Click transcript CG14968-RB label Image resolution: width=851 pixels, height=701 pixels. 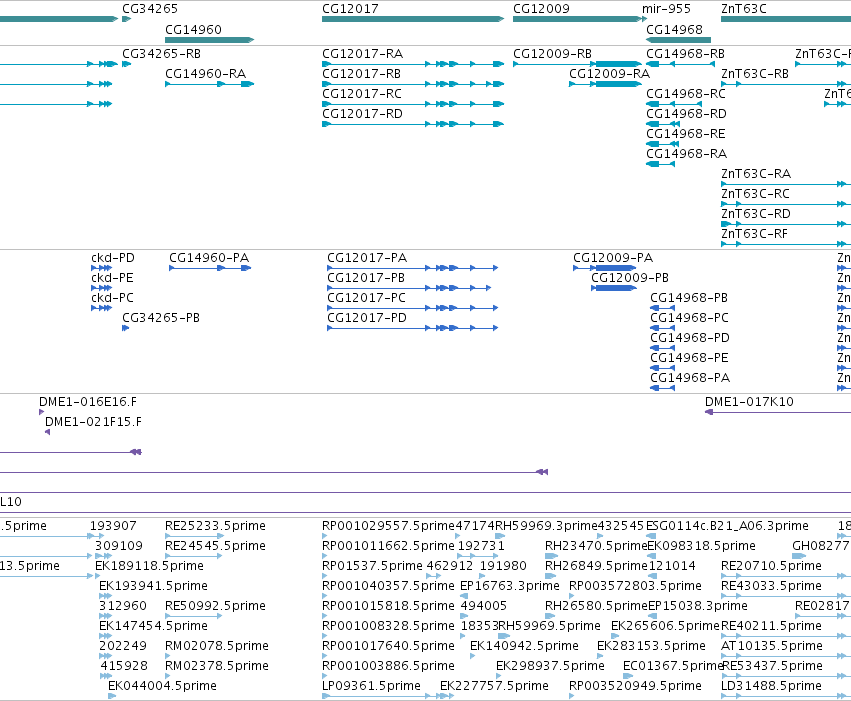(x=685, y=54)
